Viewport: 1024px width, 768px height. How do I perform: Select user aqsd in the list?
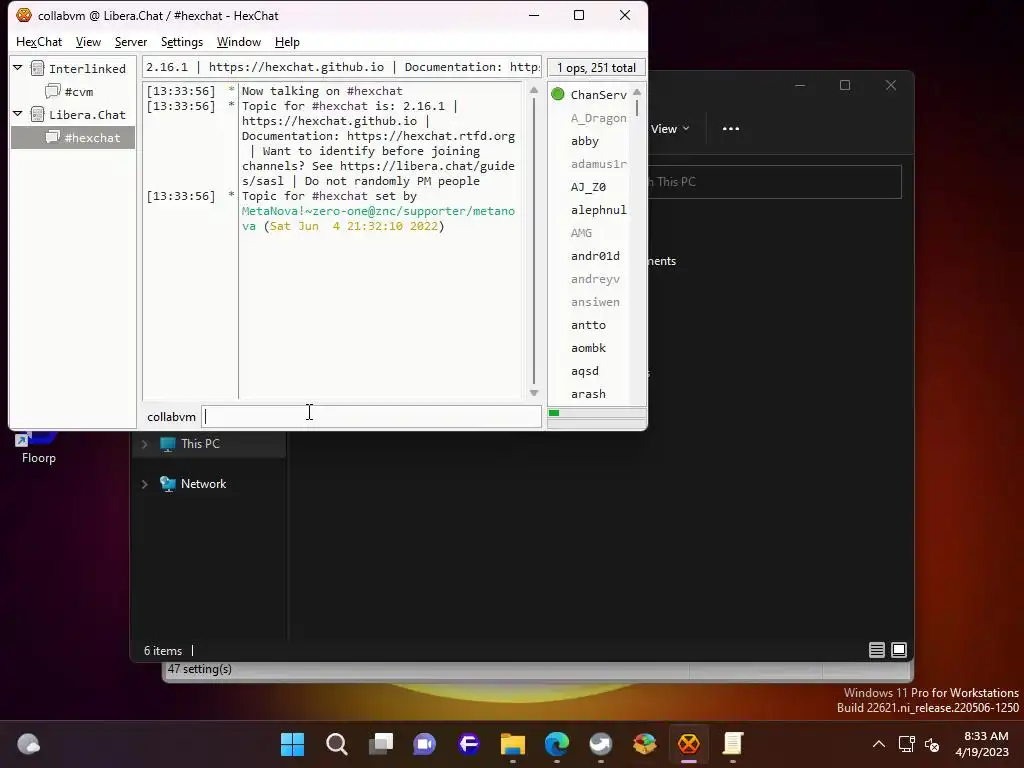coord(584,371)
